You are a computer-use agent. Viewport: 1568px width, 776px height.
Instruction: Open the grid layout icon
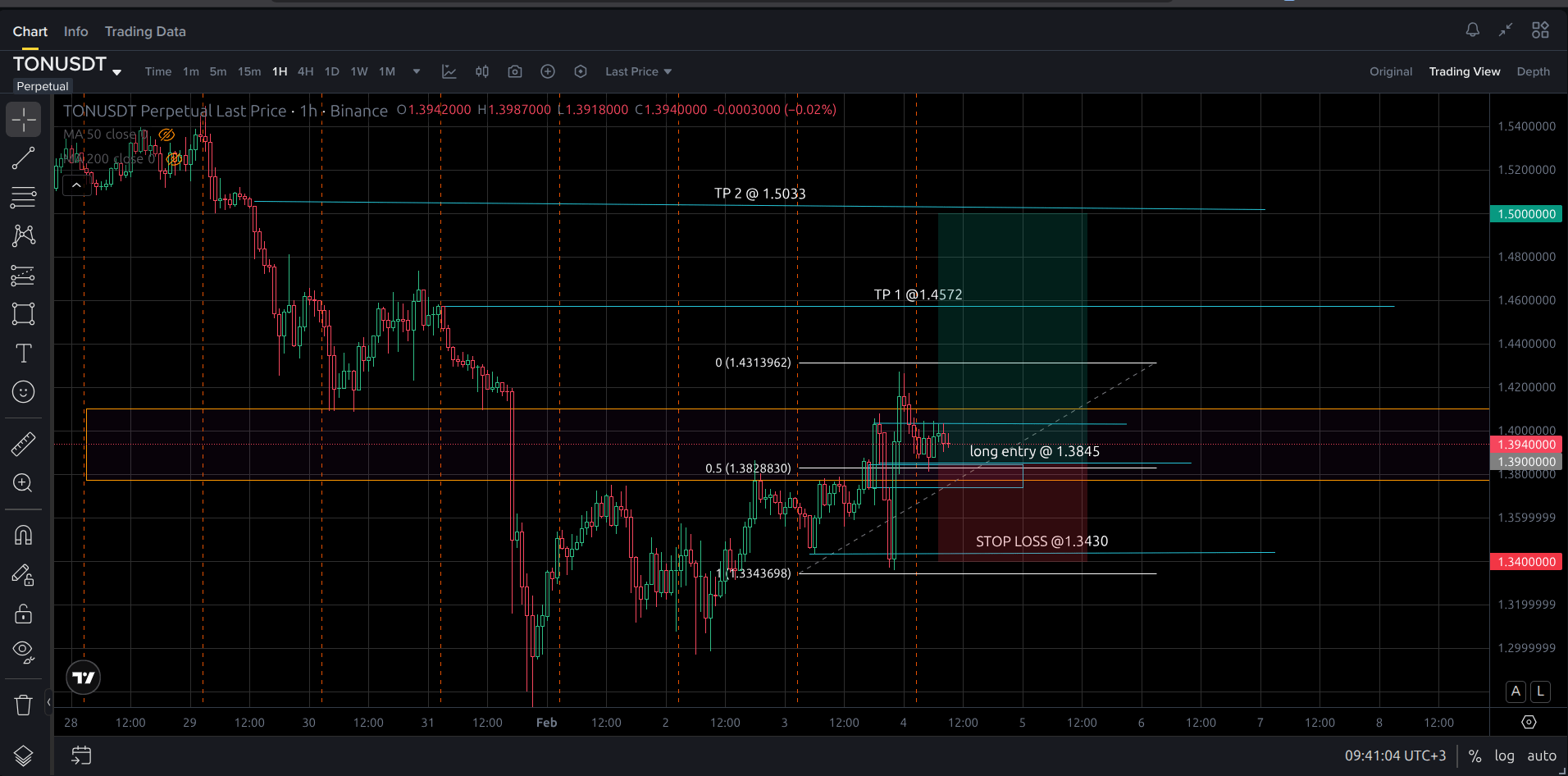pos(1540,30)
